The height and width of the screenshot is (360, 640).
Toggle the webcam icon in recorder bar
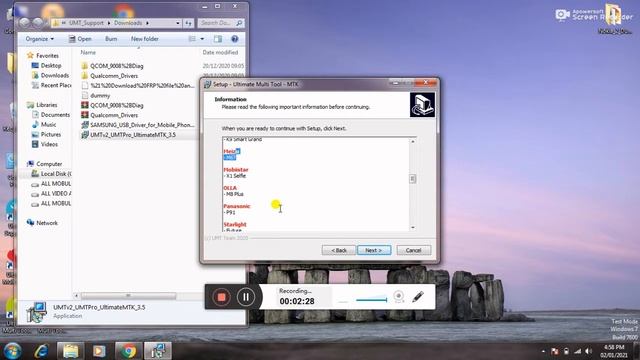pyautogui.click(x=399, y=297)
